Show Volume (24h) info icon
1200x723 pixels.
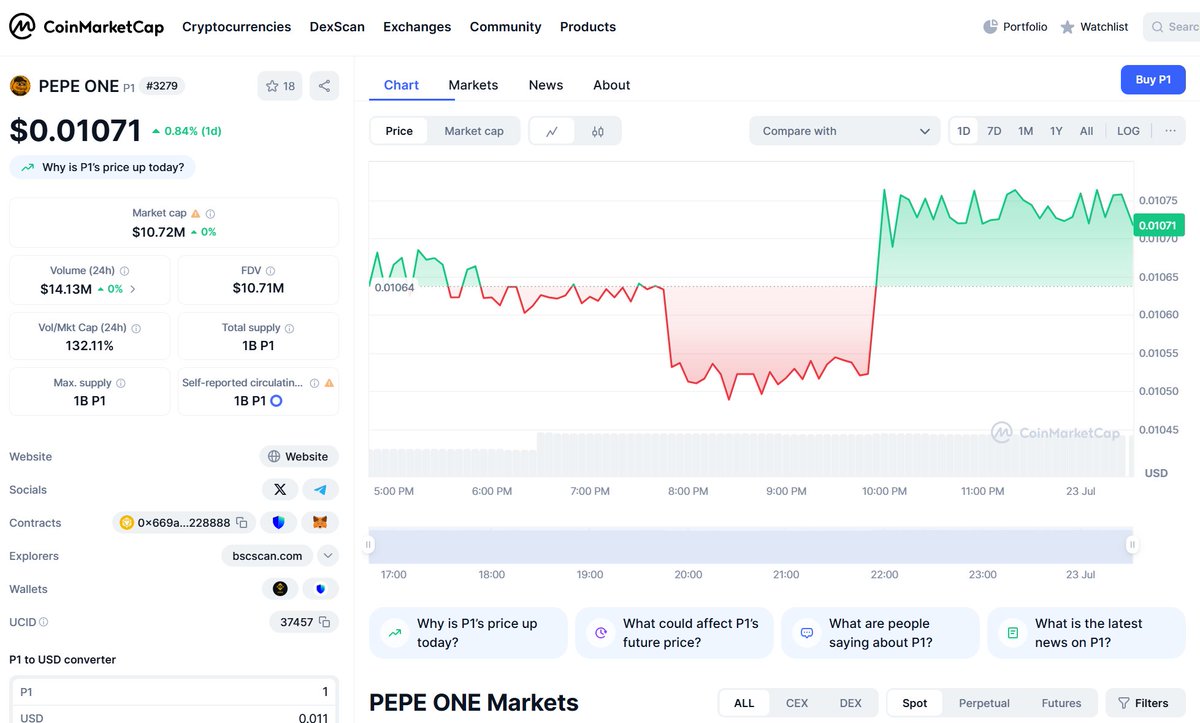[124, 271]
